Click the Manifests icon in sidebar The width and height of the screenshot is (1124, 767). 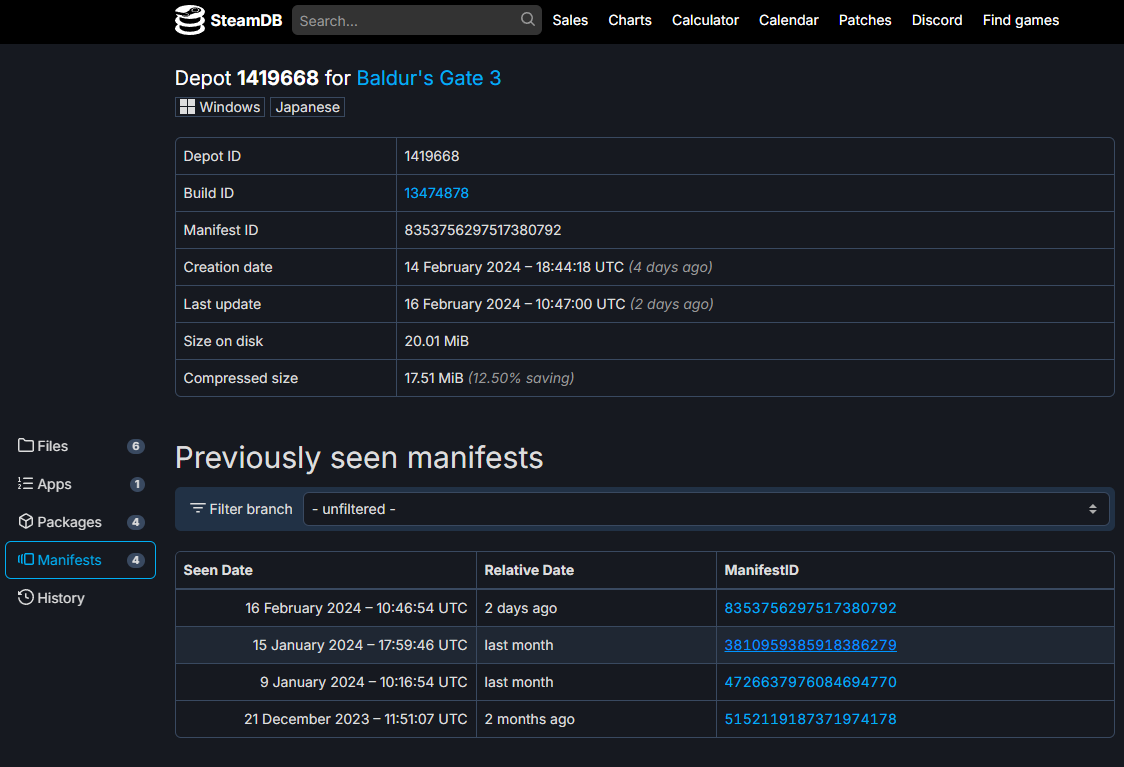26,559
